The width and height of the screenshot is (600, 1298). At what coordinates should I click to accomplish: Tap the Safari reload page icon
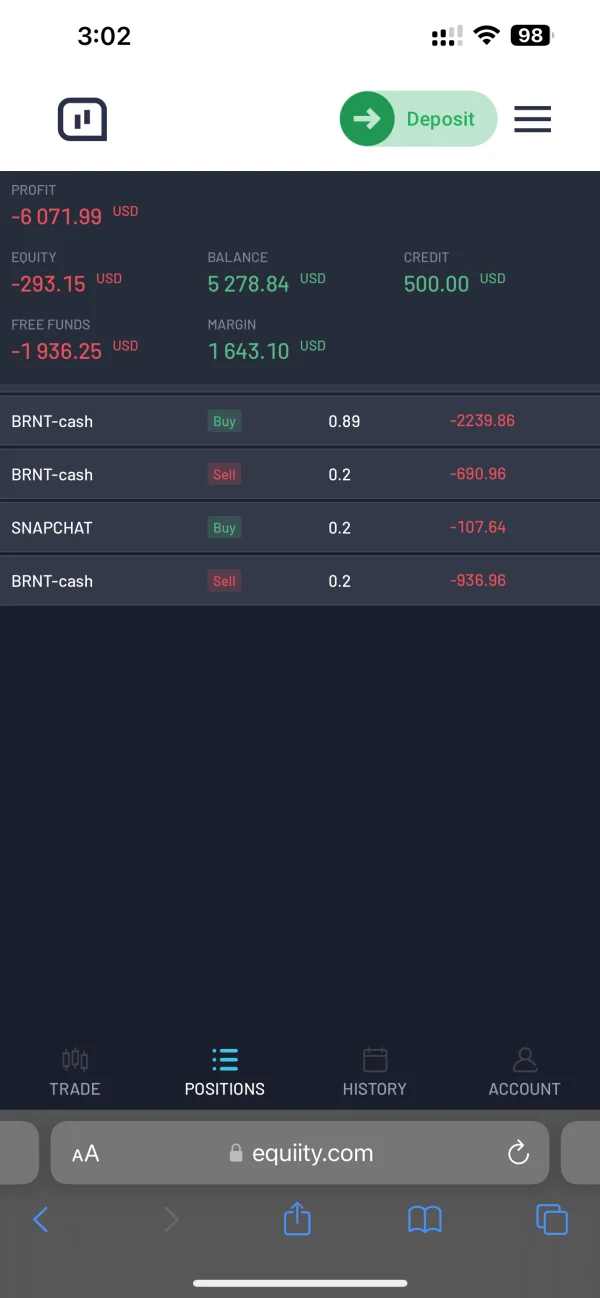[x=518, y=1153]
